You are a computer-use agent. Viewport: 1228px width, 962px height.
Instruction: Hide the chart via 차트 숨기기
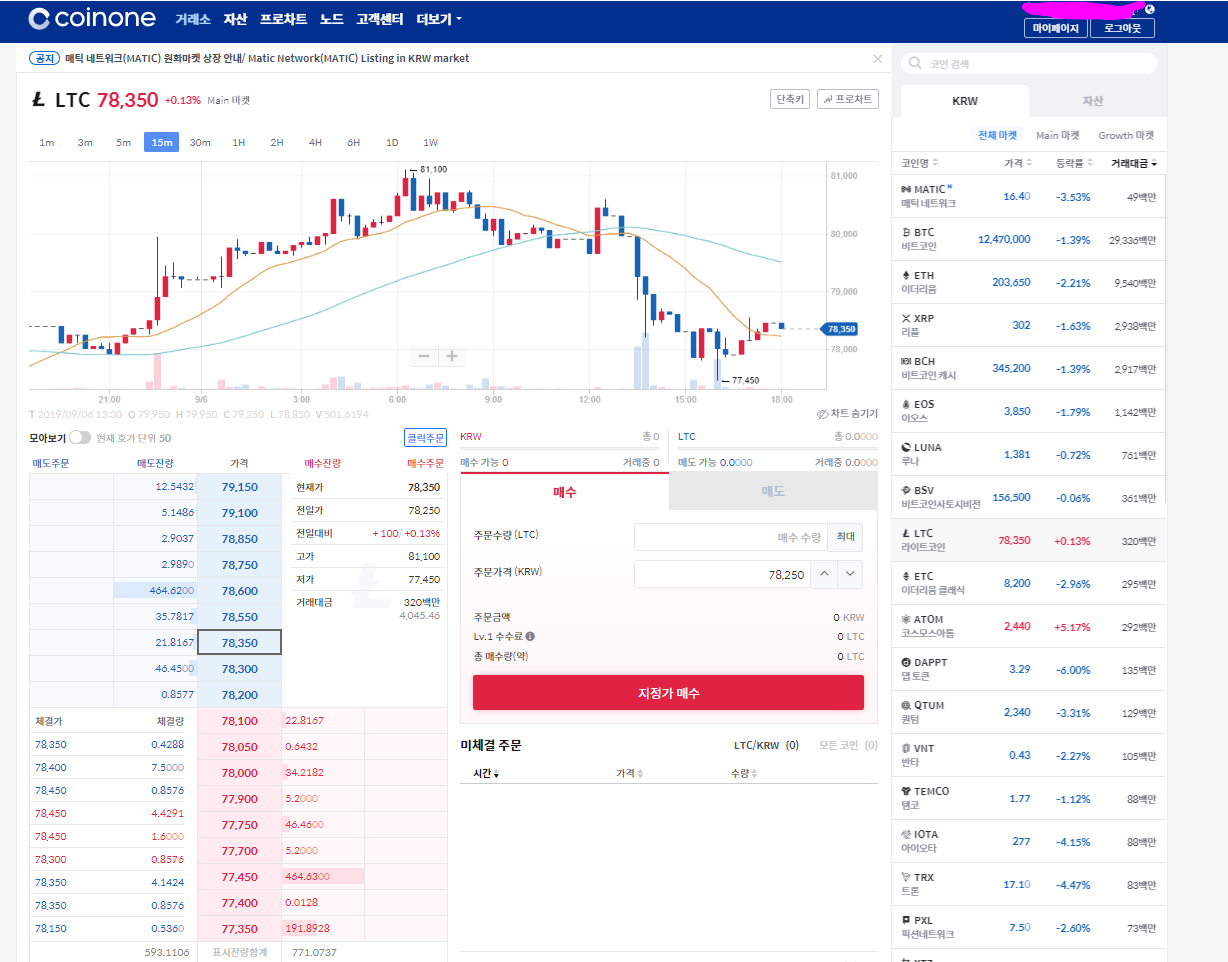coord(847,413)
